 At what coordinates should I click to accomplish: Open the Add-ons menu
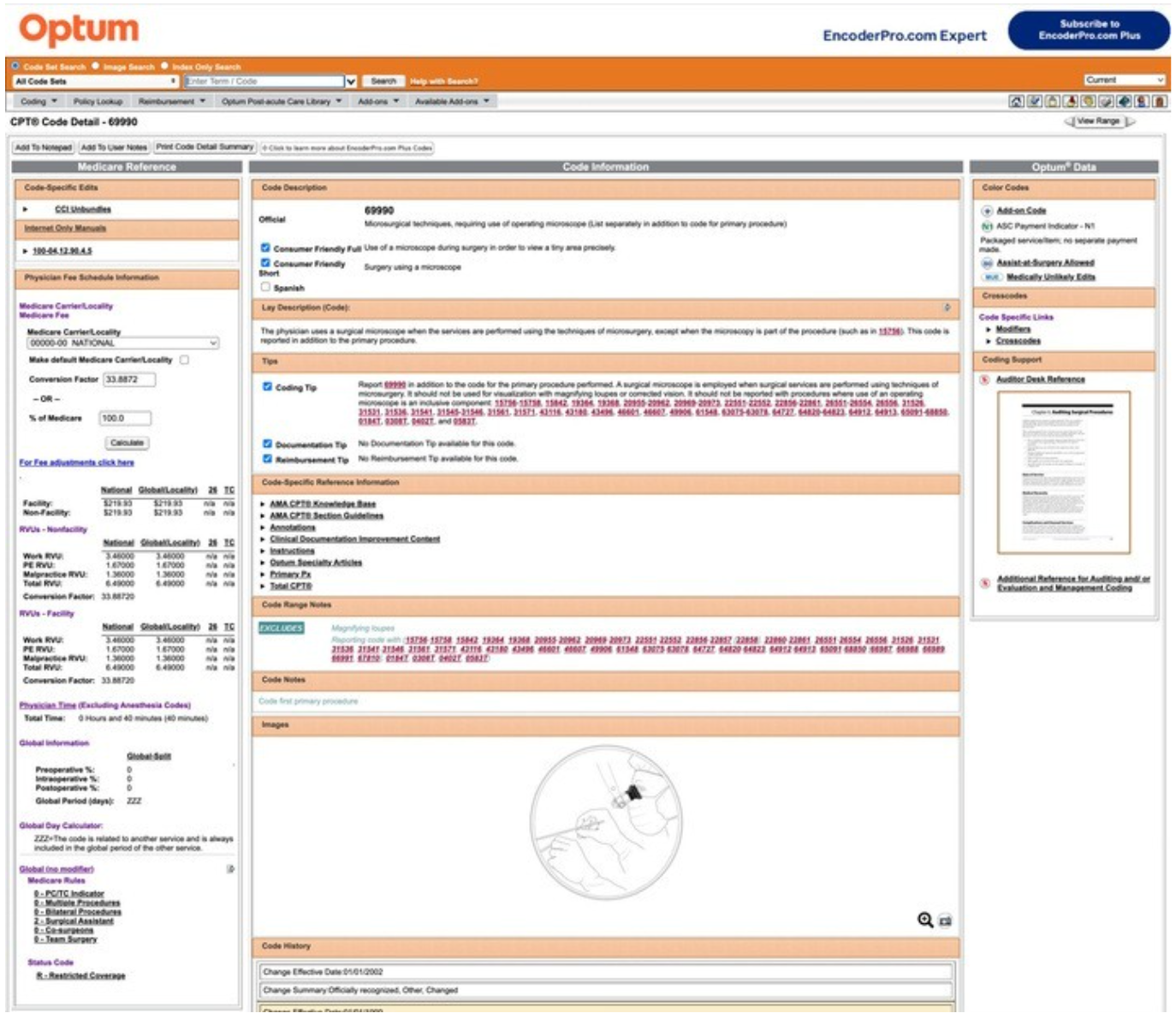tap(378, 101)
